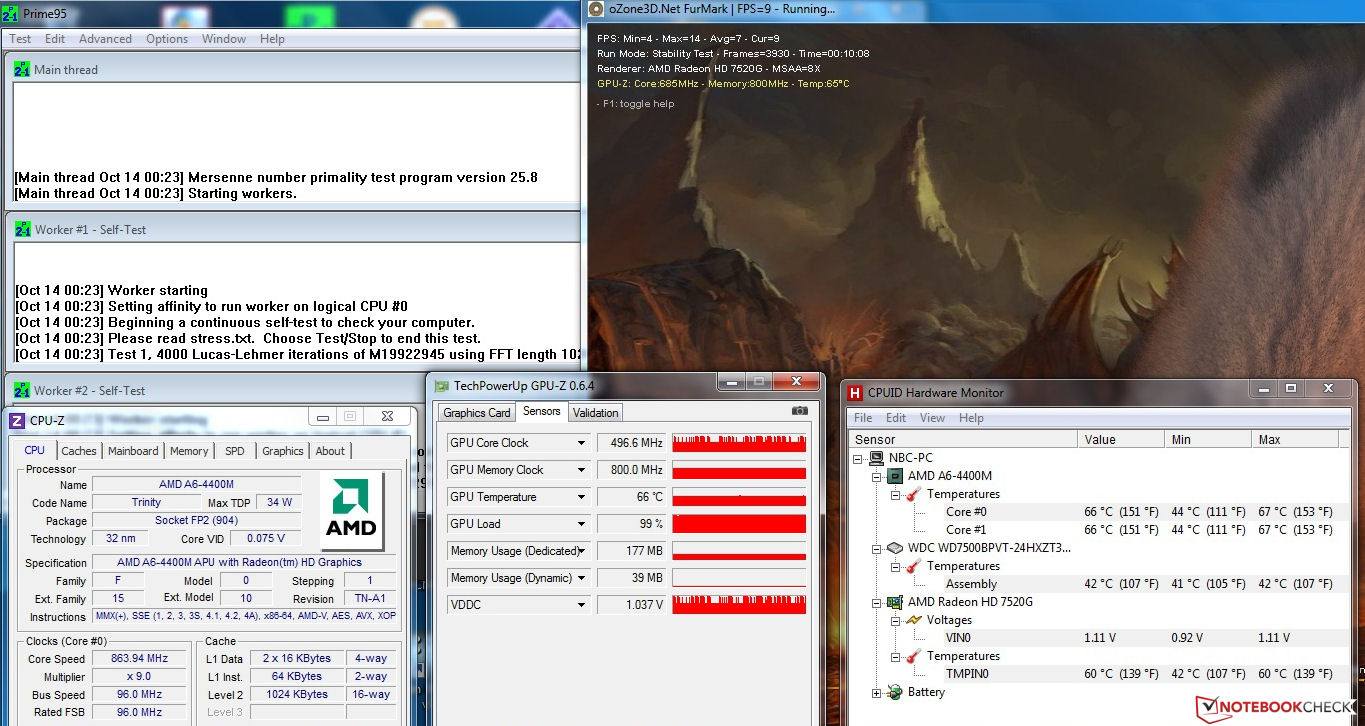Open the GPU Memory Clock sensor dropdown
Viewport: 1365px width, 726px height.
coord(581,470)
